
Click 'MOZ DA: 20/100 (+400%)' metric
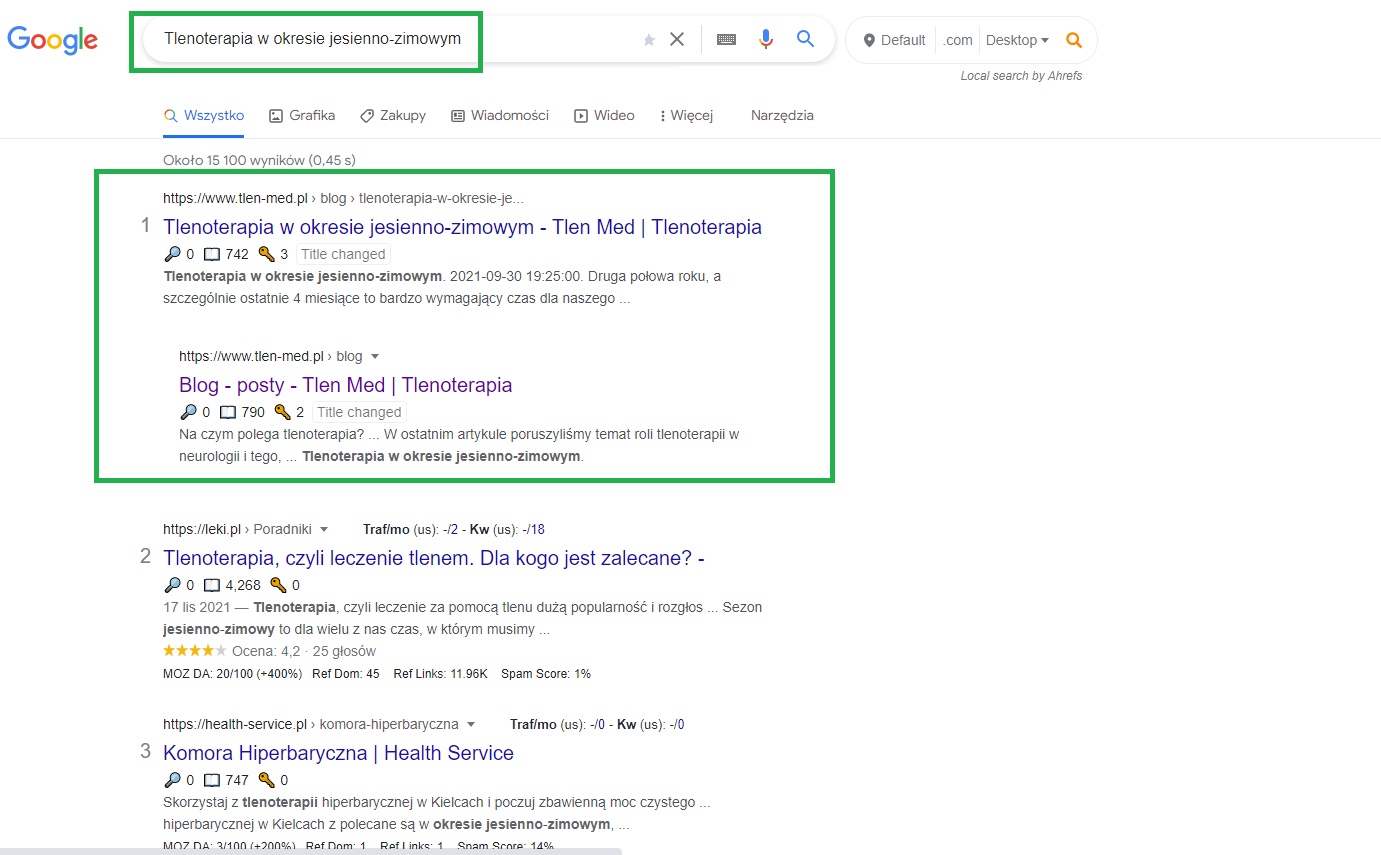(x=232, y=674)
